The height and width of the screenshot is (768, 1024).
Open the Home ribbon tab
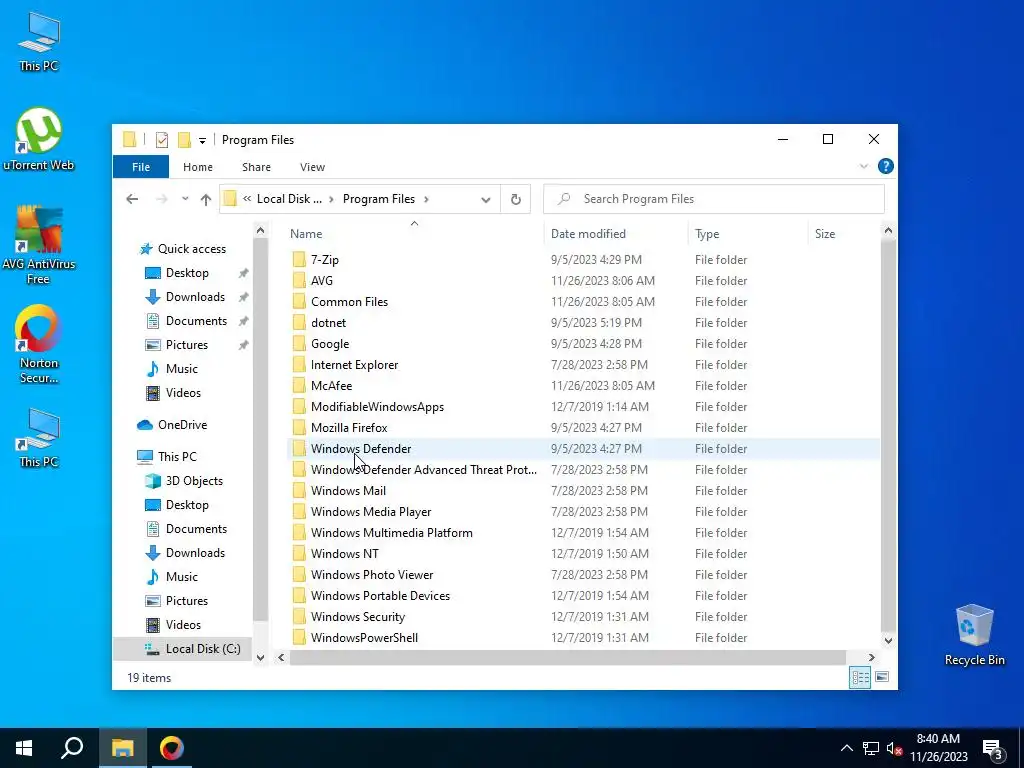coord(198,167)
